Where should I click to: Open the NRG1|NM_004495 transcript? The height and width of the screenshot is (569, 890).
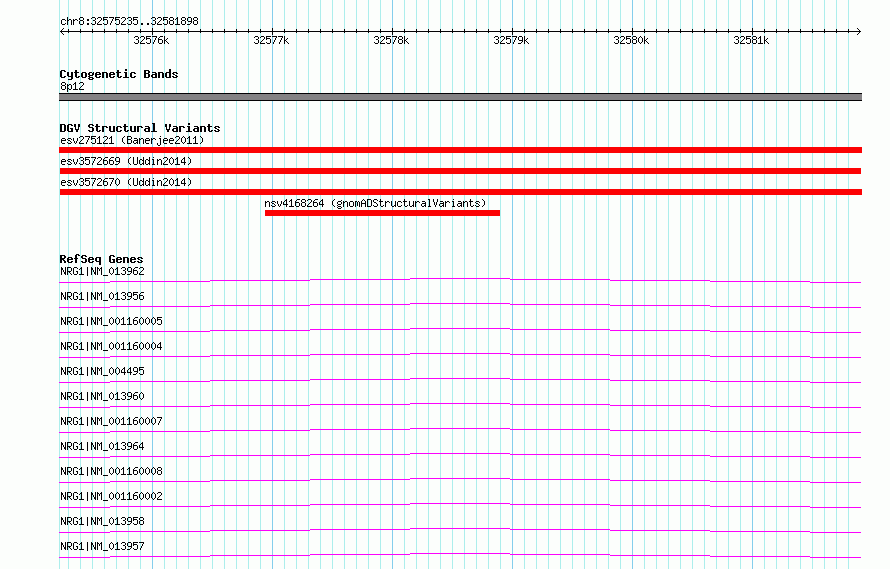[103, 371]
